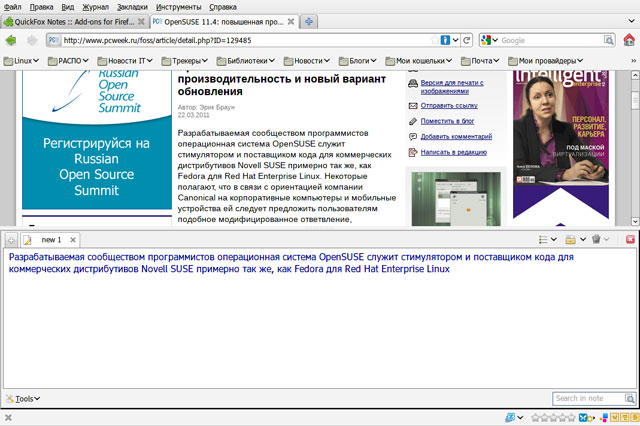Click the trash icon in notes toolbar
The width and height of the screenshot is (640, 426).
[x=596, y=240]
